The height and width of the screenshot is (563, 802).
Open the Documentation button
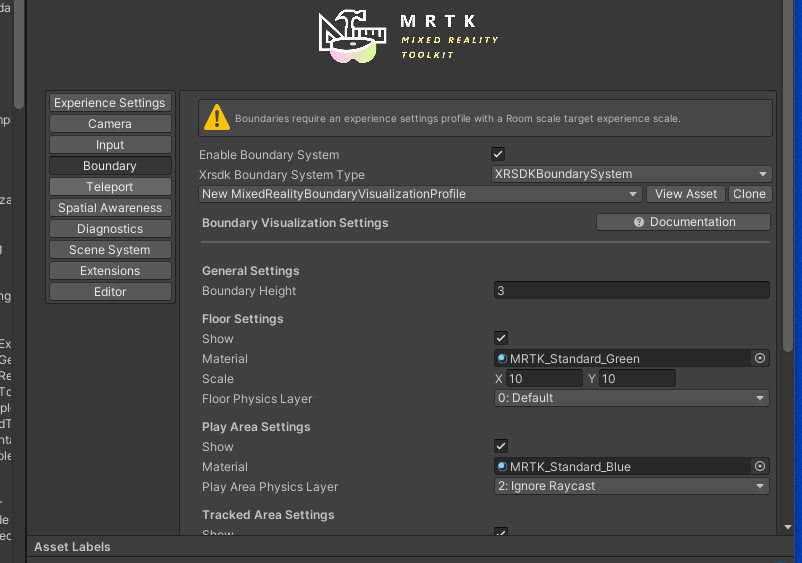(683, 222)
